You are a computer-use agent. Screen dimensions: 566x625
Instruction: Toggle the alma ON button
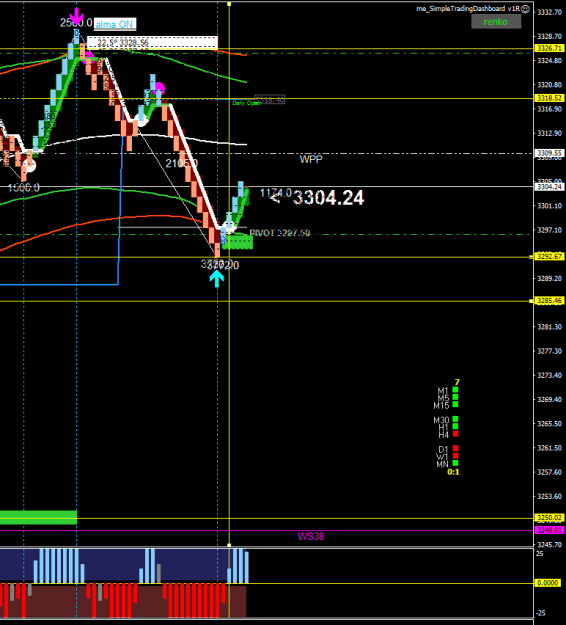115,24
